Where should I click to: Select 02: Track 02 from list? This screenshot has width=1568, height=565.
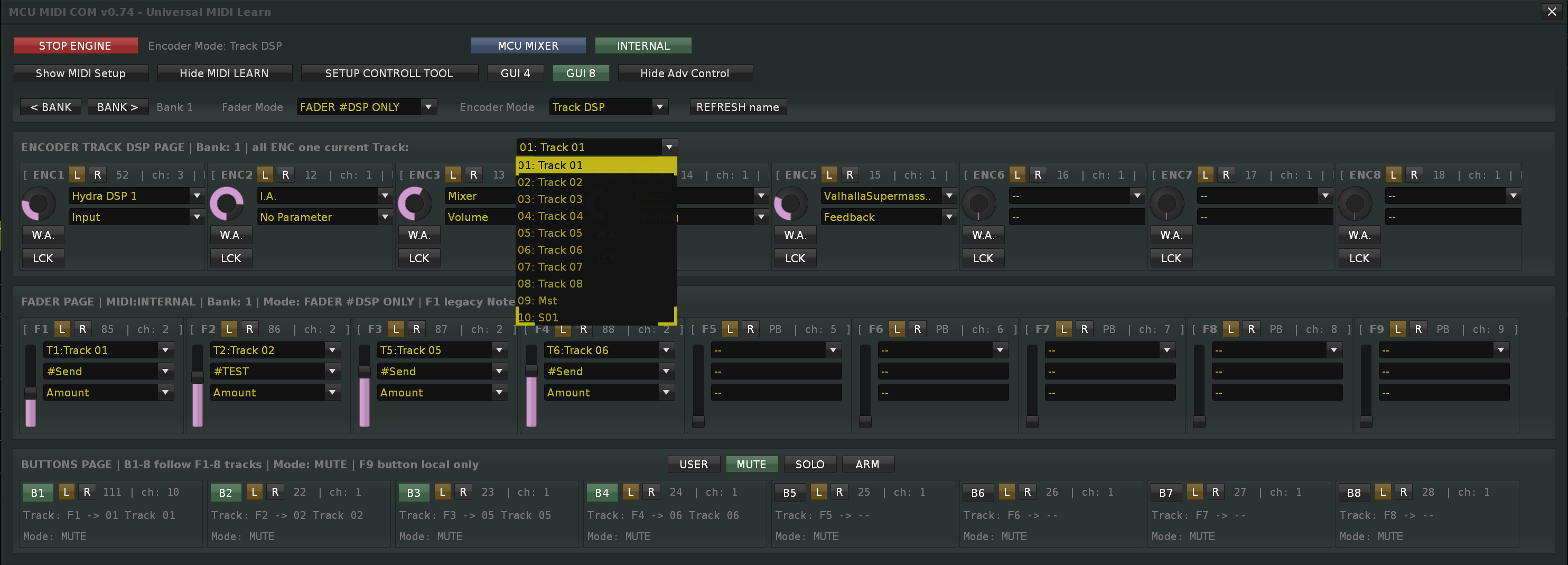point(596,182)
